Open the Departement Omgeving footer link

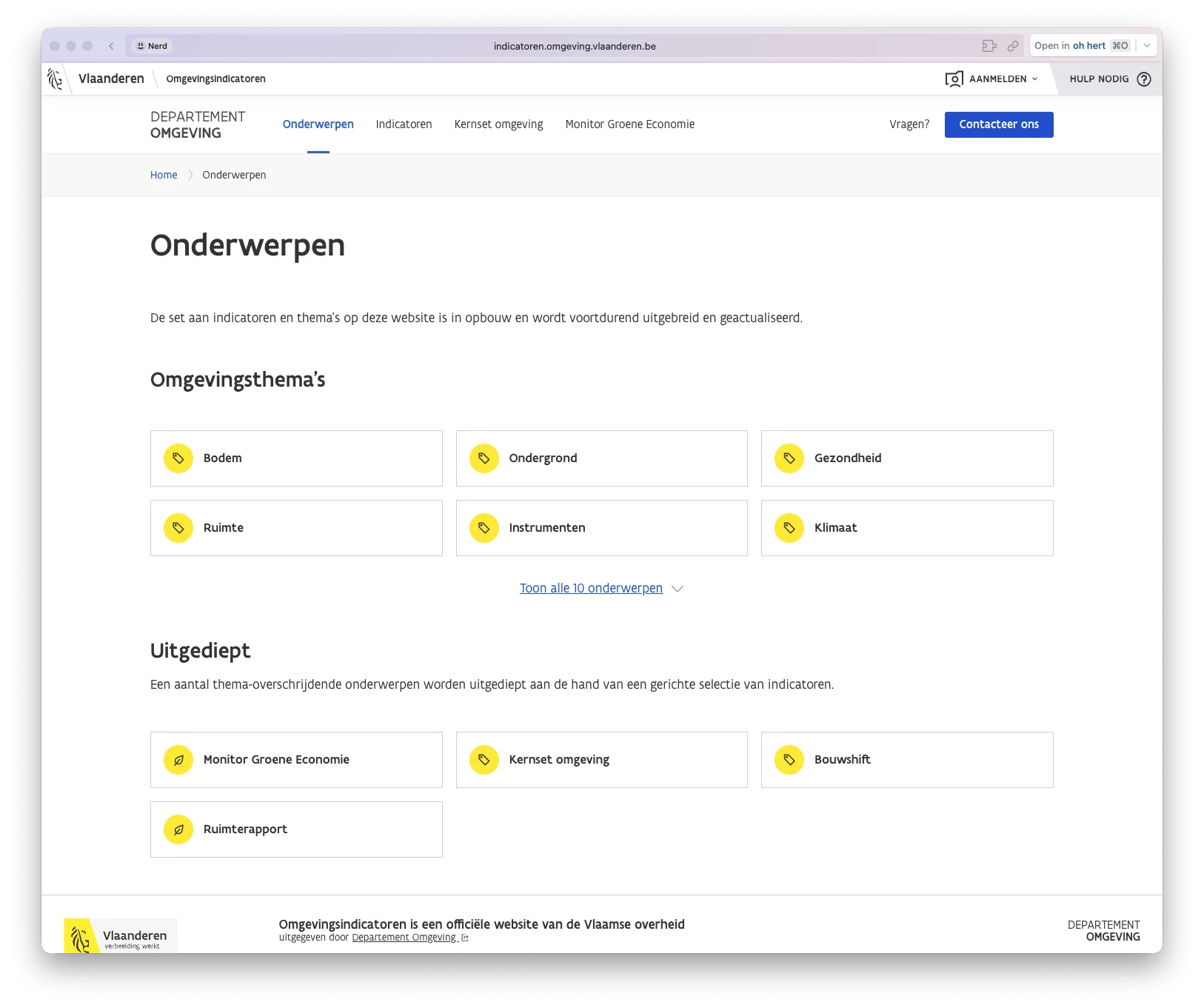[404, 938]
